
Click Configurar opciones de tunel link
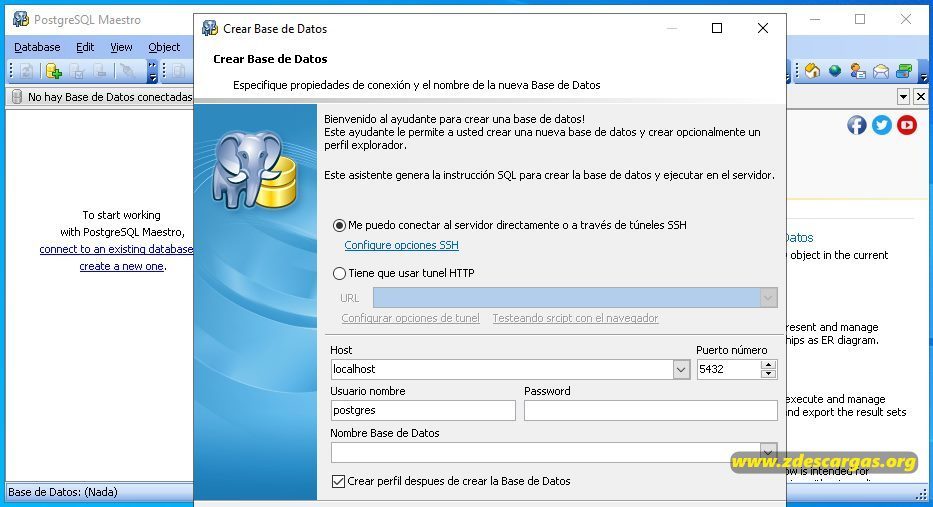pyautogui.click(x=410, y=318)
